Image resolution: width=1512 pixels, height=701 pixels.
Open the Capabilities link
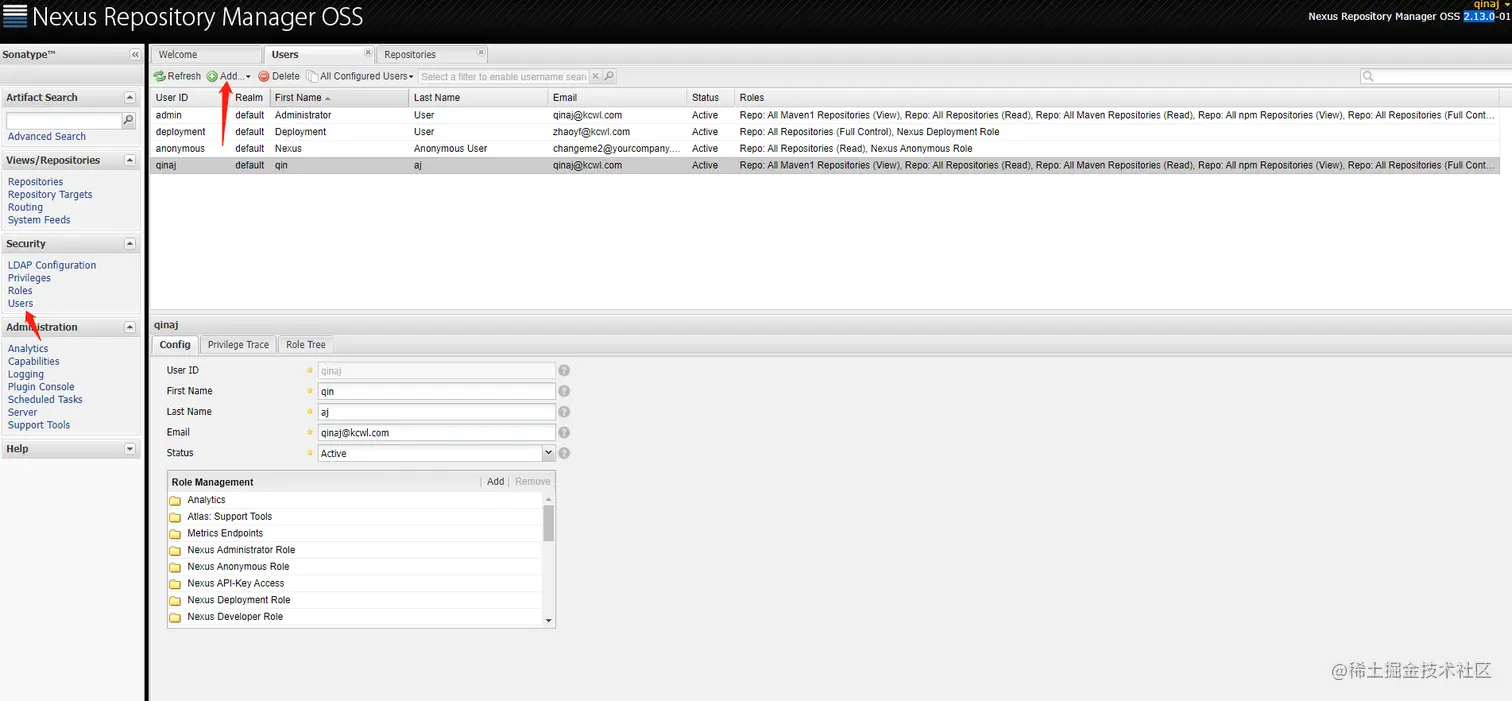[34, 361]
